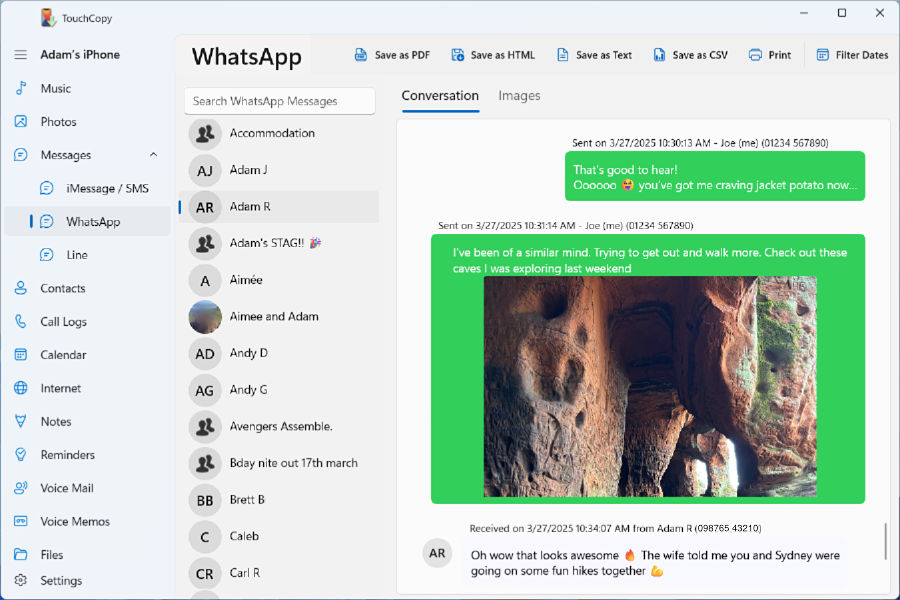Screen dimensions: 900x600
Task: Toggle the hamburger navigation menu
Action: click(20, 55)
